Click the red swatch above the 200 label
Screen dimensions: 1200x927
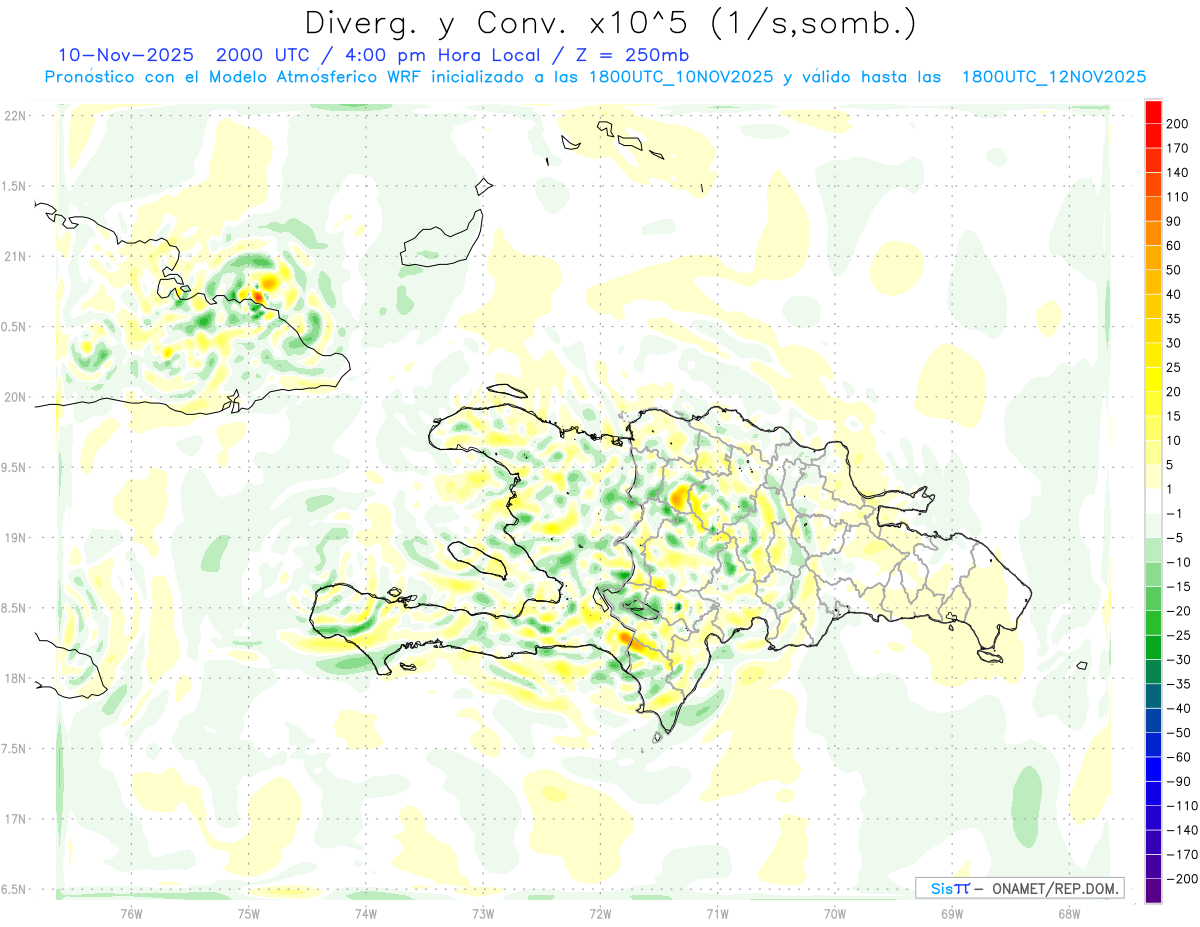coord(1153,112)
